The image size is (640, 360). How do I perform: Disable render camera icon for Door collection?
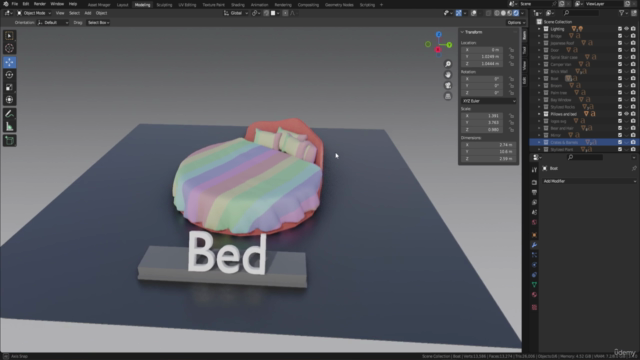click(x=633, y=50)
